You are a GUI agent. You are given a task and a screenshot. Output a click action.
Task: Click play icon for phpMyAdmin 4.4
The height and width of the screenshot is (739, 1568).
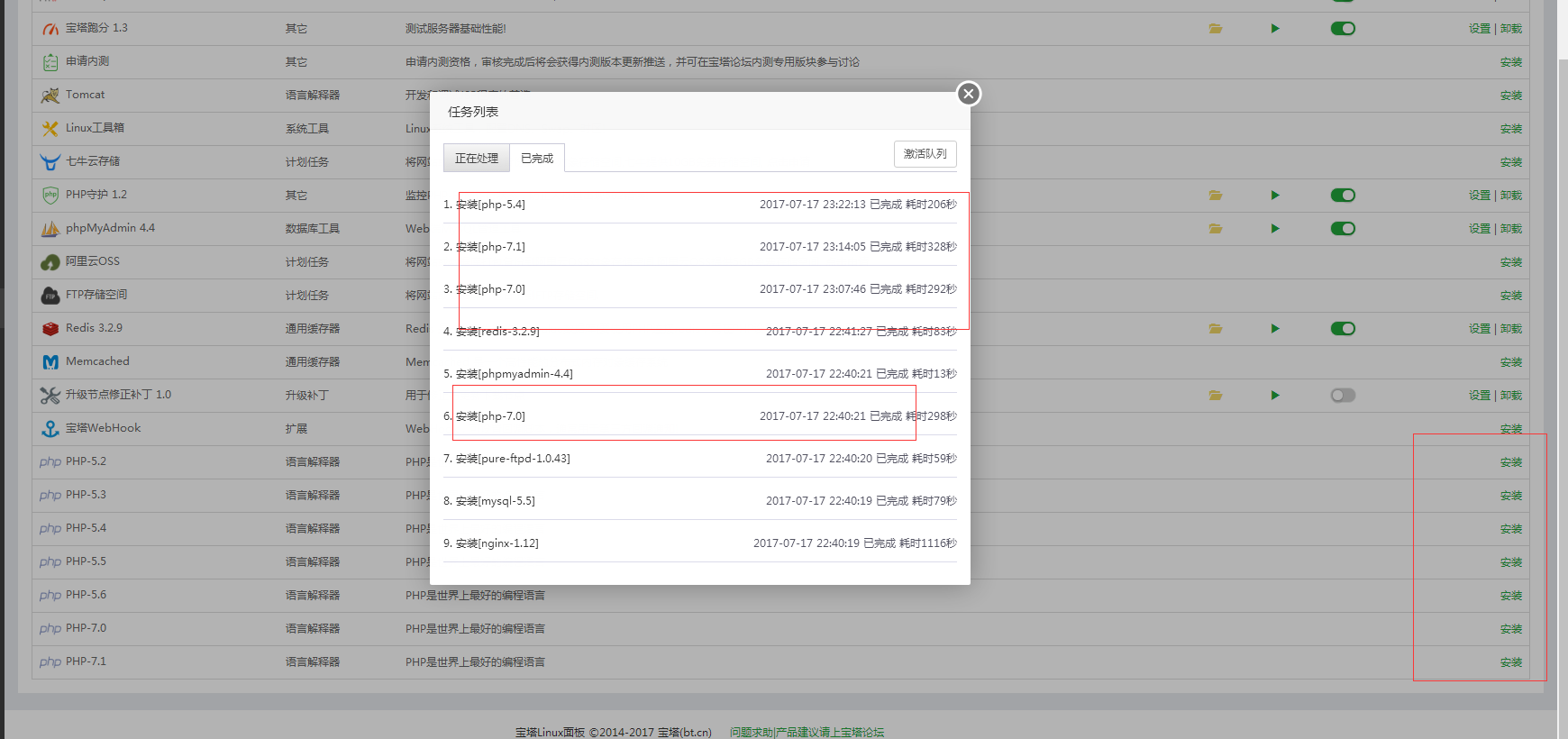point(1275,229)
